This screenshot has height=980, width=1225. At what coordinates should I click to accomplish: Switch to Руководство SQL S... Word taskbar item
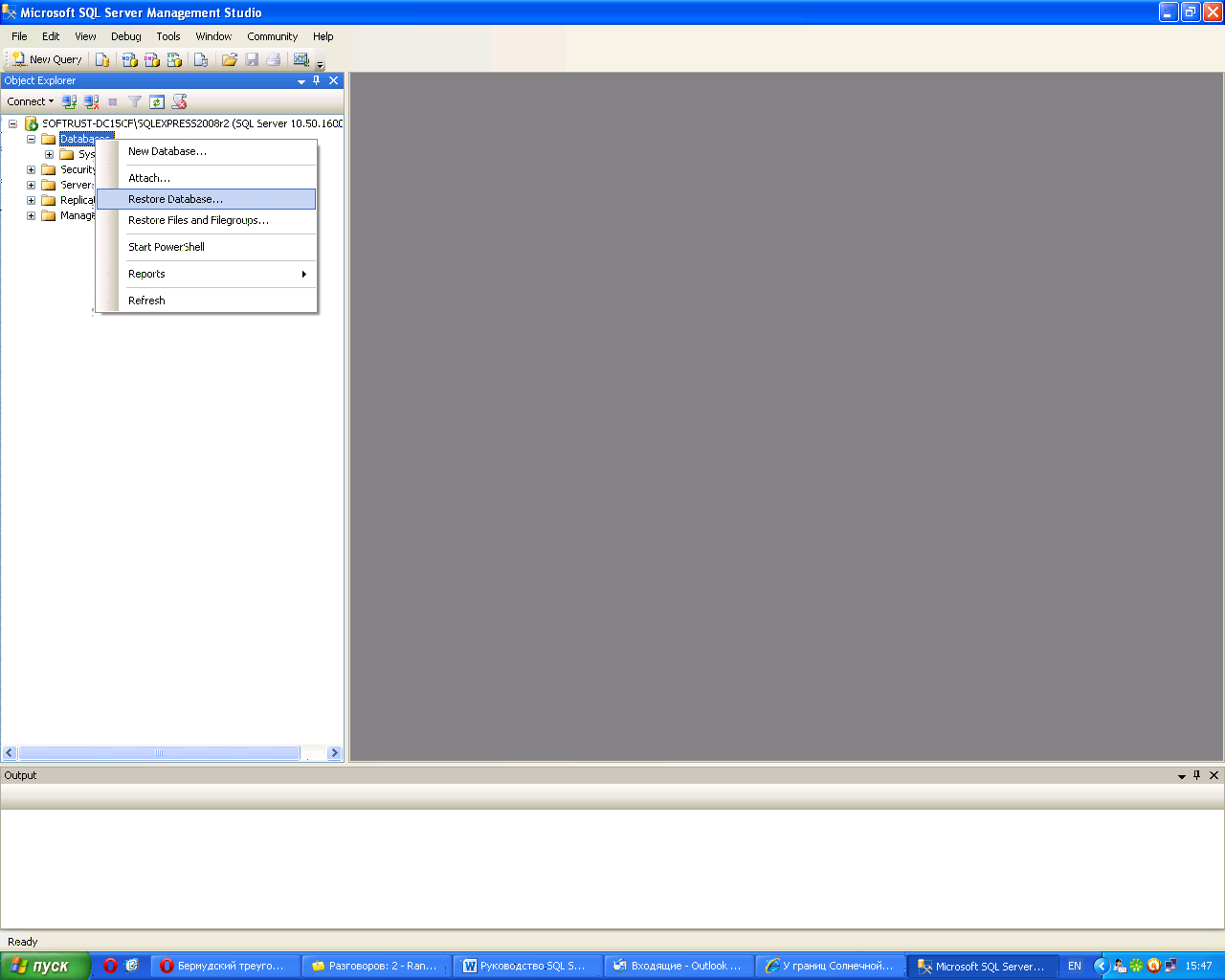(527, 966)
